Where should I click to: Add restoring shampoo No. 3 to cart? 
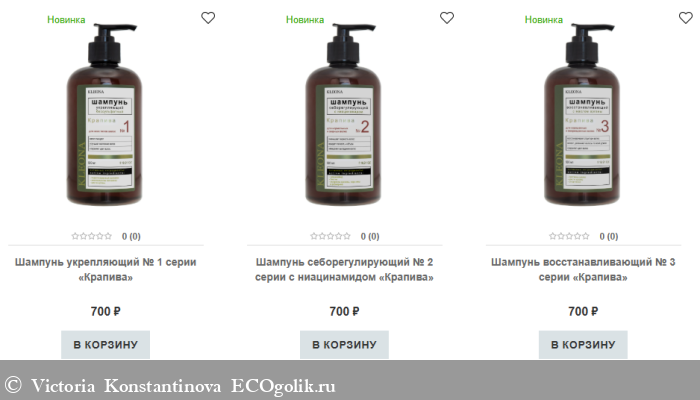(x=583, y=345)
